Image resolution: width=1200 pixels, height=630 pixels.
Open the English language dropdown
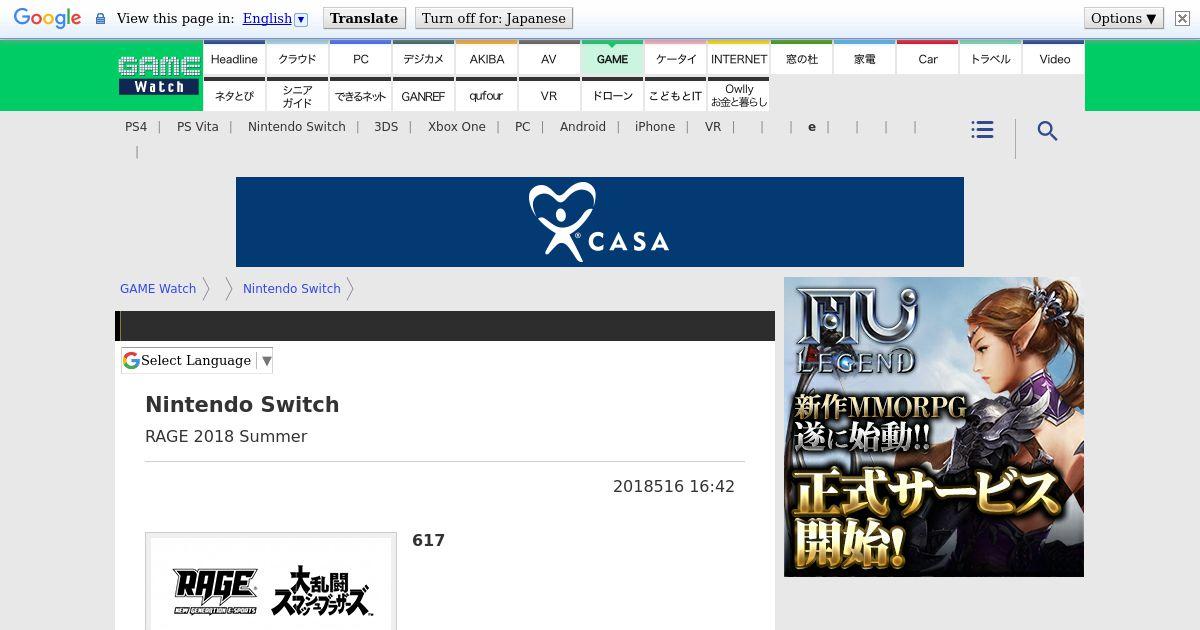(x=275, y=18)
